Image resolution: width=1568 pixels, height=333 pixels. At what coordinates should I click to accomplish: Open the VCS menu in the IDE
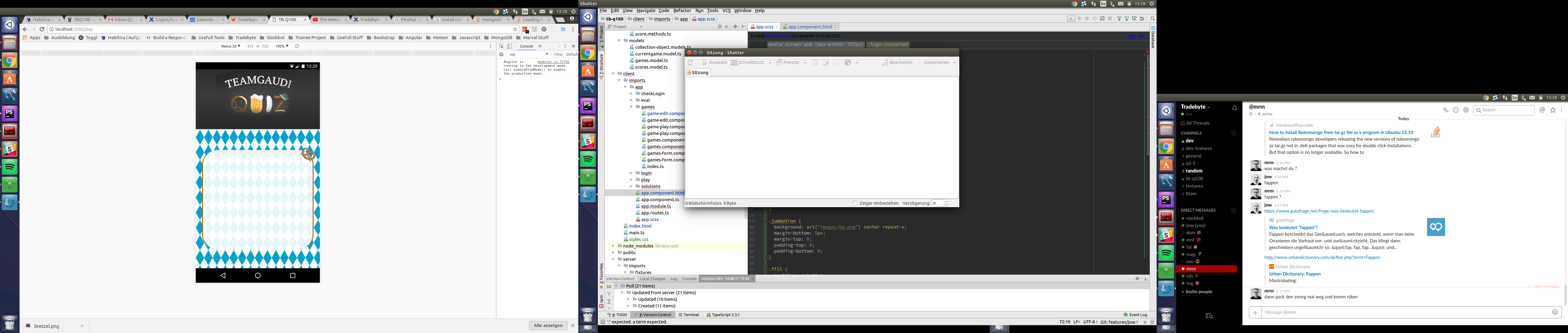726,11
